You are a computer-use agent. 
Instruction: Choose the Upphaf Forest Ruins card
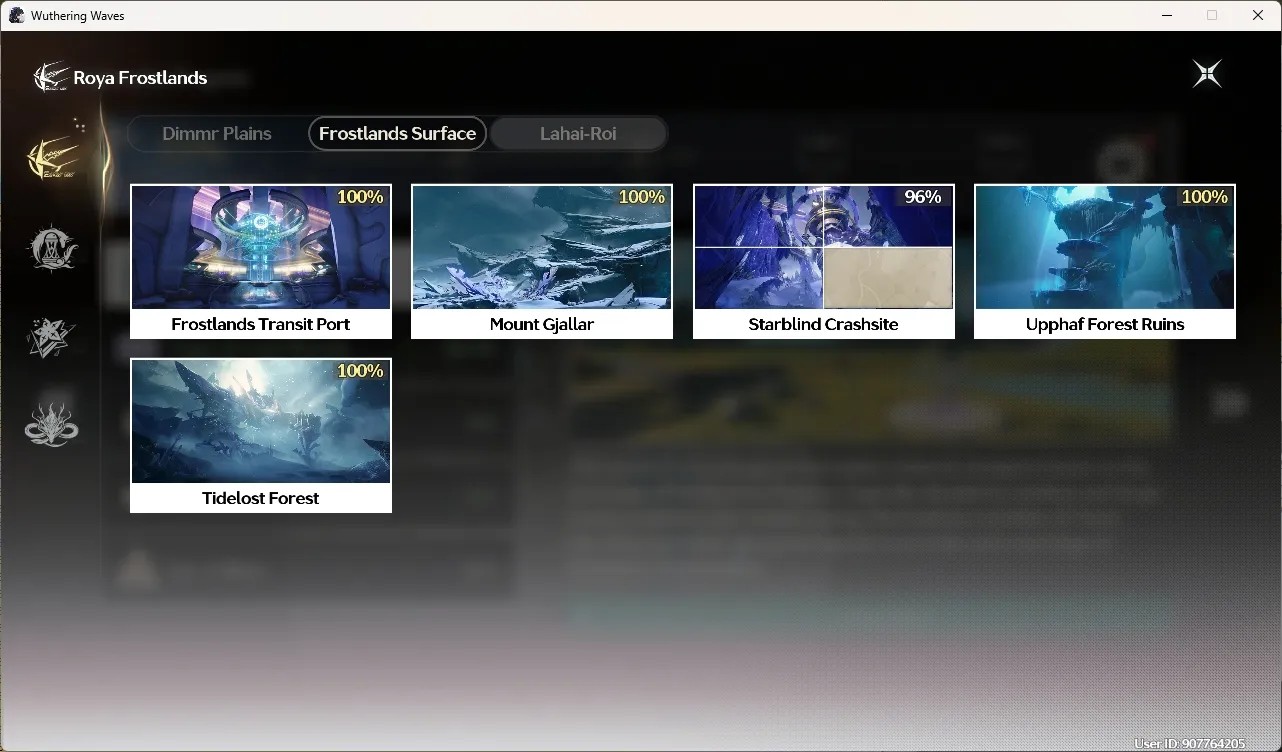(x=1105, y=261)
